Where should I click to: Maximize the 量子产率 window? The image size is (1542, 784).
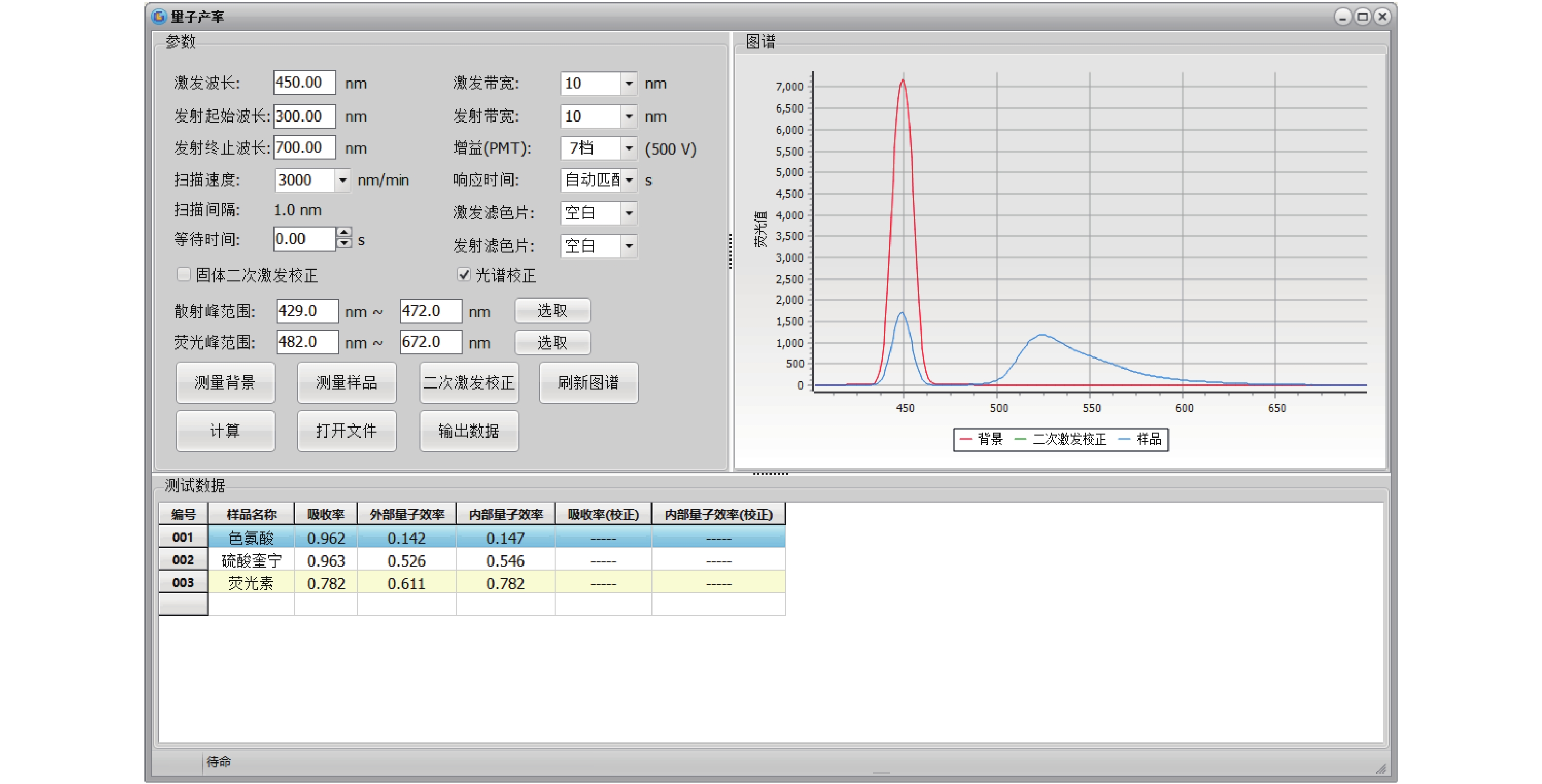tap(1362, 16)
